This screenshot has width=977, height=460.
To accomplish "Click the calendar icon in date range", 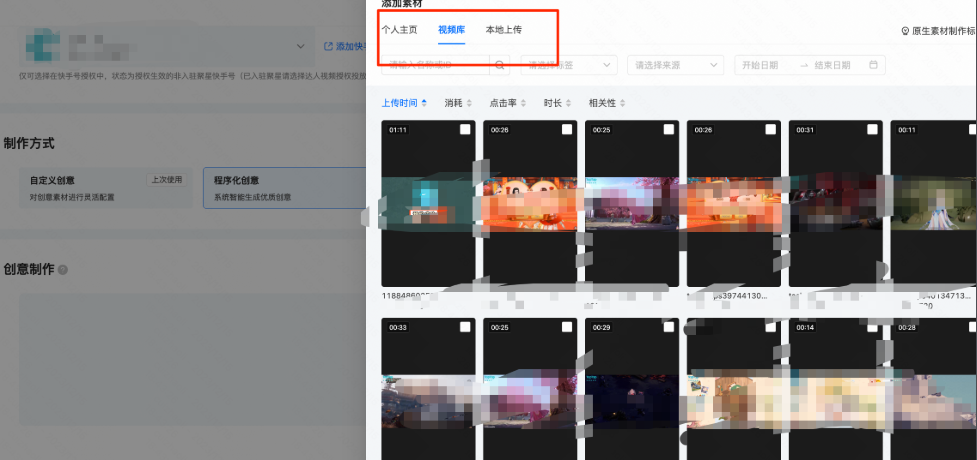I will click(x=873, y=65).
